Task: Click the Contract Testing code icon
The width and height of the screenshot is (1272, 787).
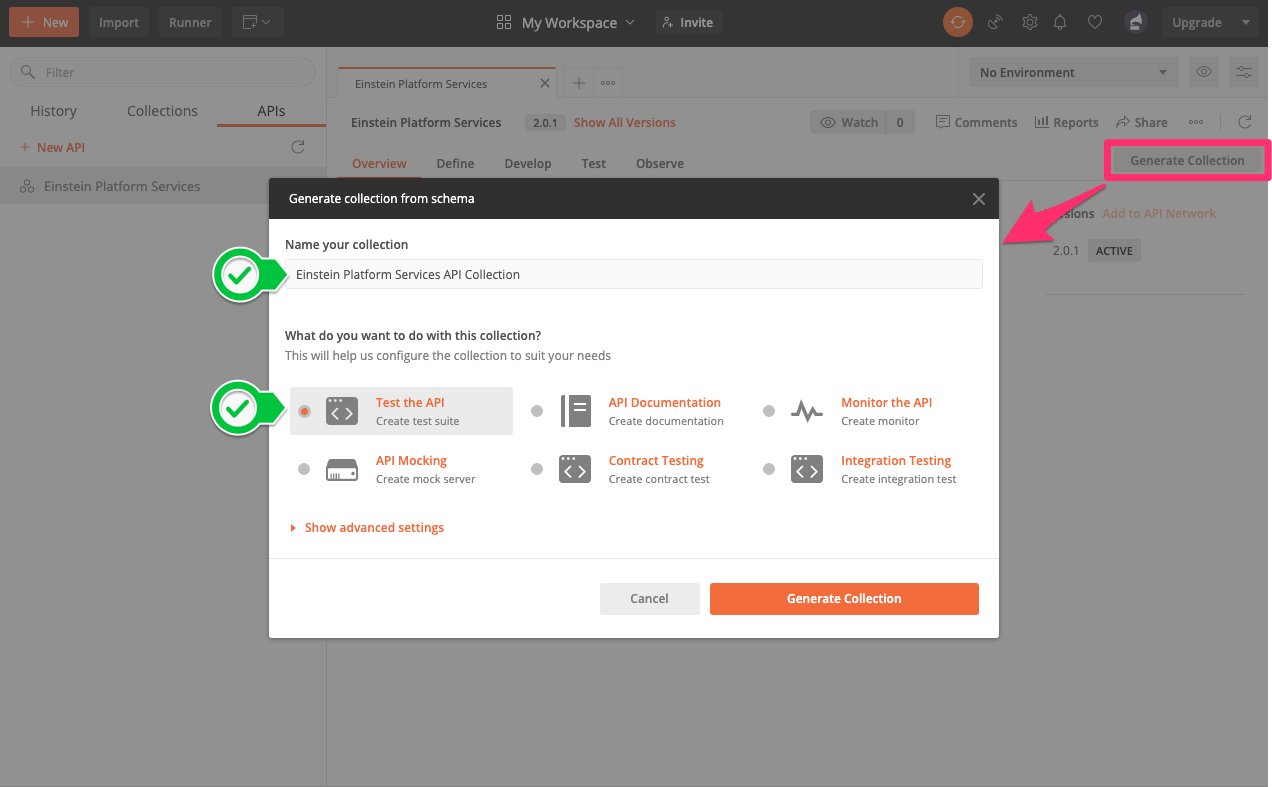Action: tap(575, 469)
